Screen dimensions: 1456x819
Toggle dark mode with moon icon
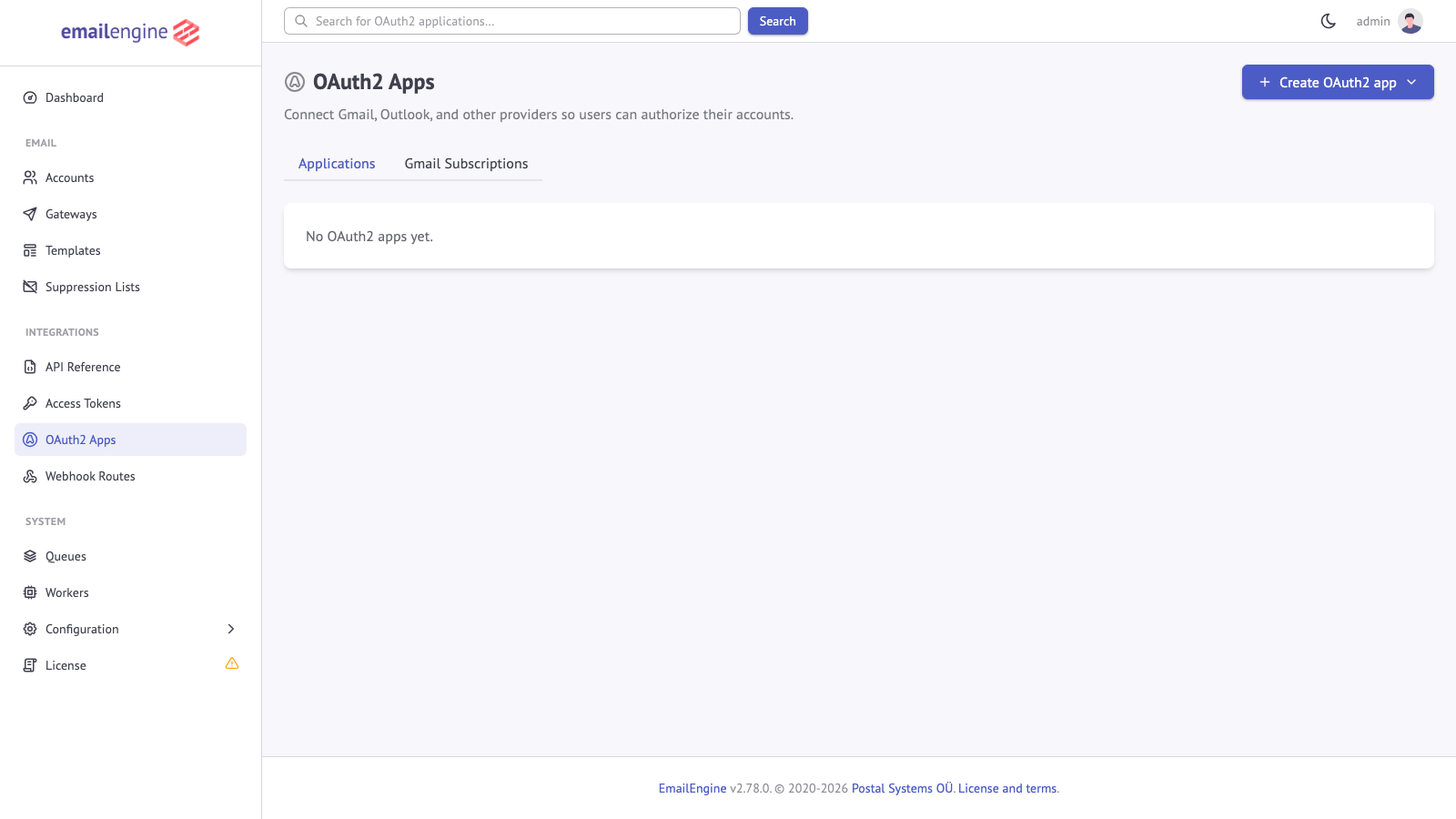pos(1329,21)
